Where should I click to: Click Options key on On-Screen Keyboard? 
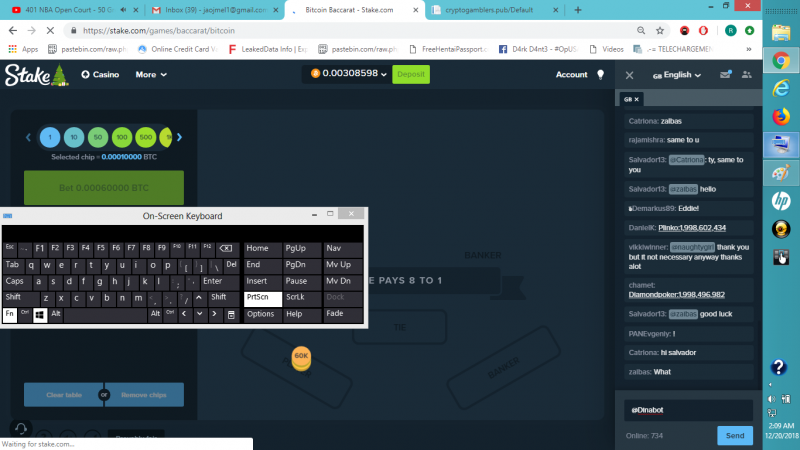pos(263,314)
